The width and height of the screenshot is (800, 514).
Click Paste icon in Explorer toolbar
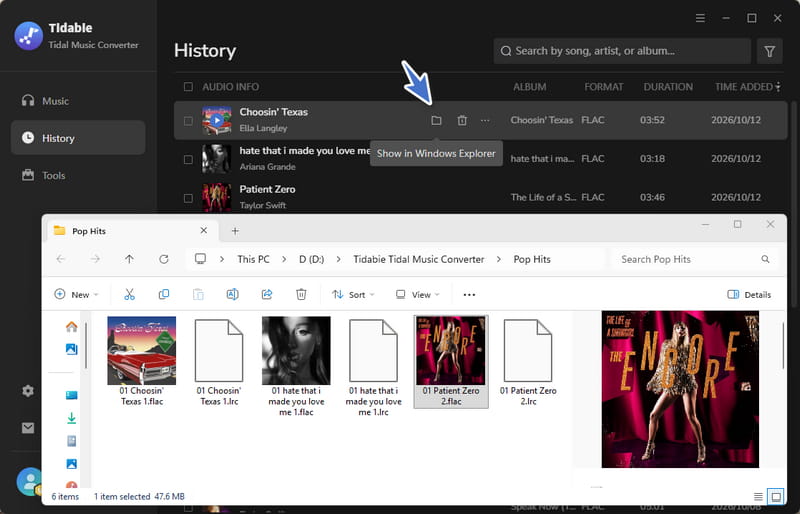[198, 295]
